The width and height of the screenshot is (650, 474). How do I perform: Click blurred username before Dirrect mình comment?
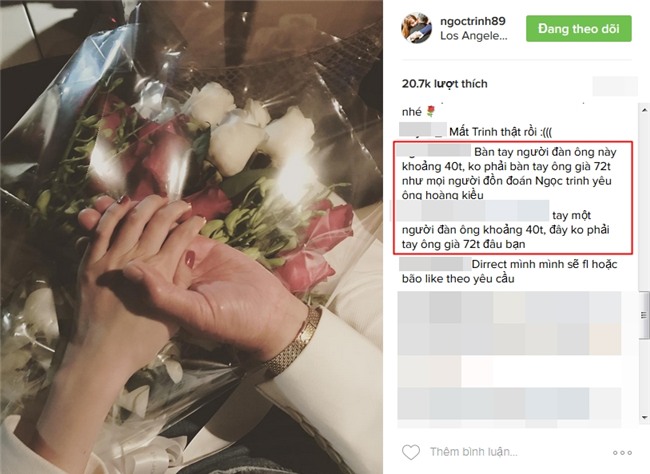point(434,264)
